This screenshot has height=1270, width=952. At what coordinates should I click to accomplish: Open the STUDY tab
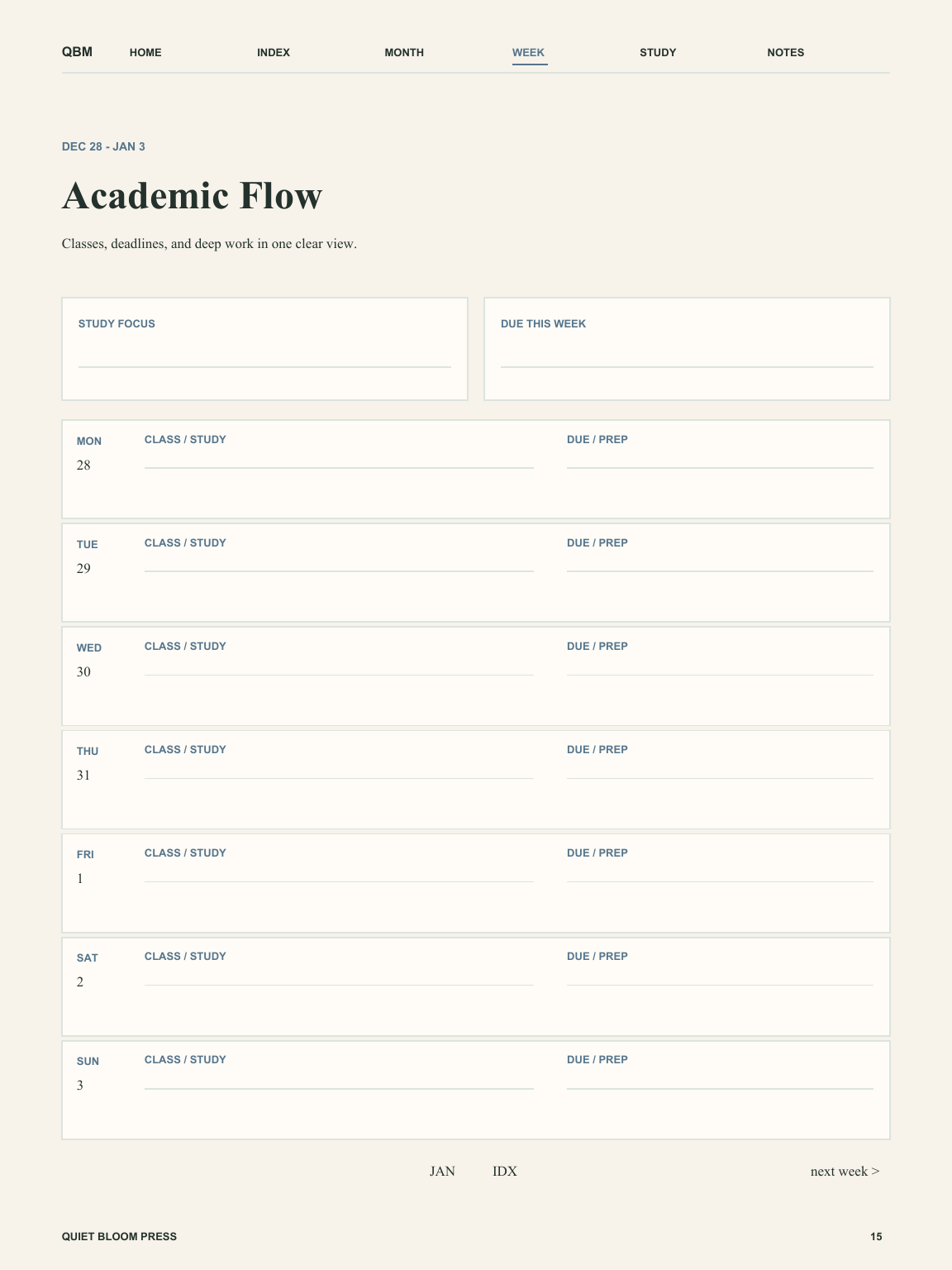(x=658, y=52)
